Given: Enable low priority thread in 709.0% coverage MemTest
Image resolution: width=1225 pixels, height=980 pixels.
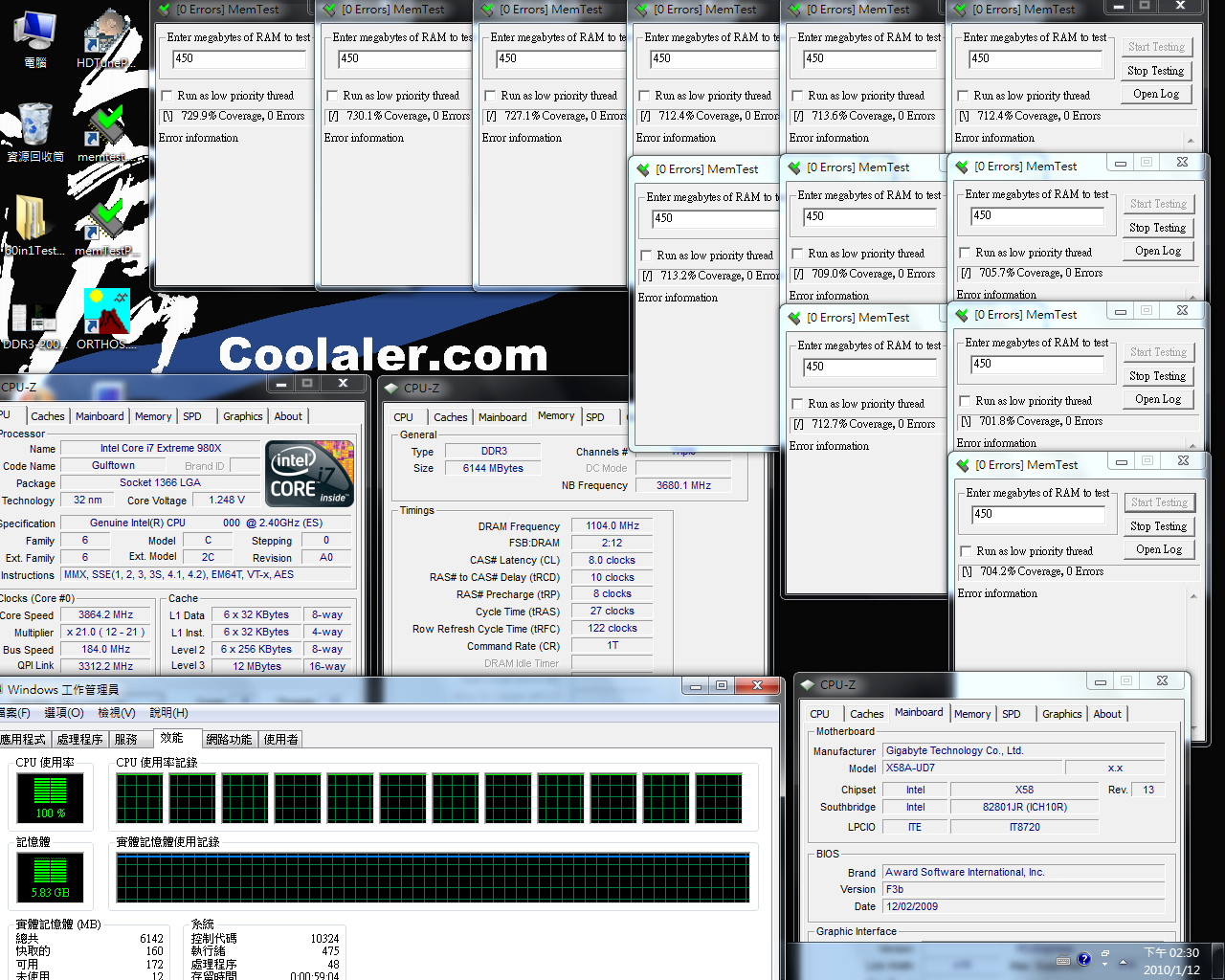Looking at the screenshot, I should coord(798,254).
